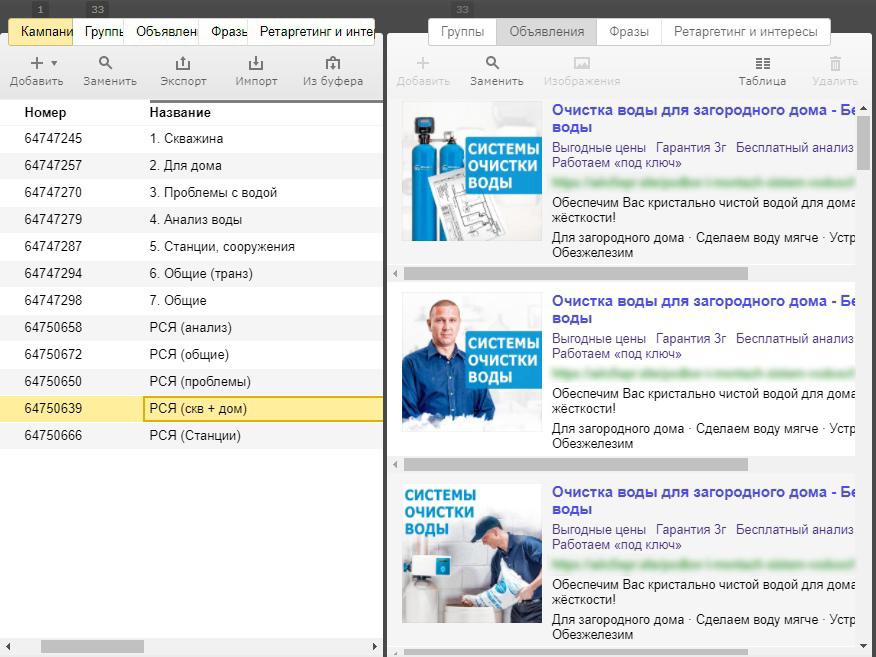Image resolution: width=876 pixels, height=657 pixels.
Task: Click the ad thumbnail with man in blue shirt
Action: click(x=472, y=362)
